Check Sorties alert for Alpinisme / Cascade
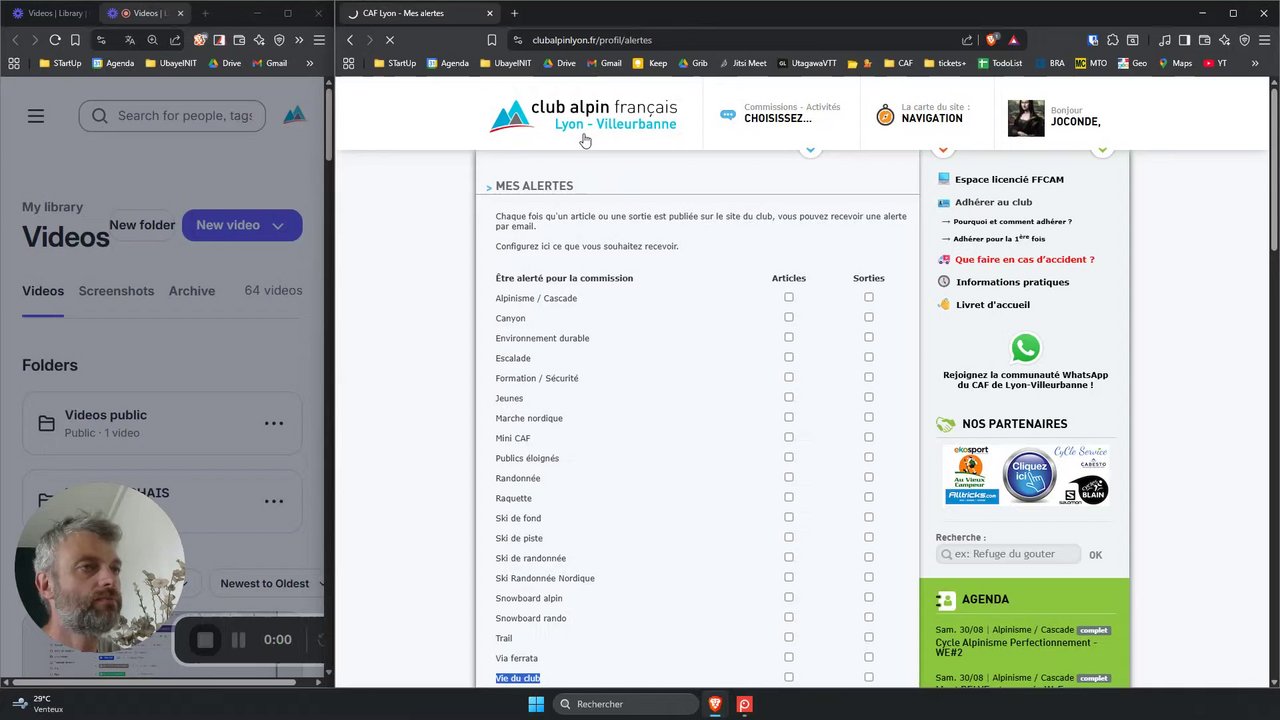This screenshot has width=1280, height=720. tap(869, 297)
